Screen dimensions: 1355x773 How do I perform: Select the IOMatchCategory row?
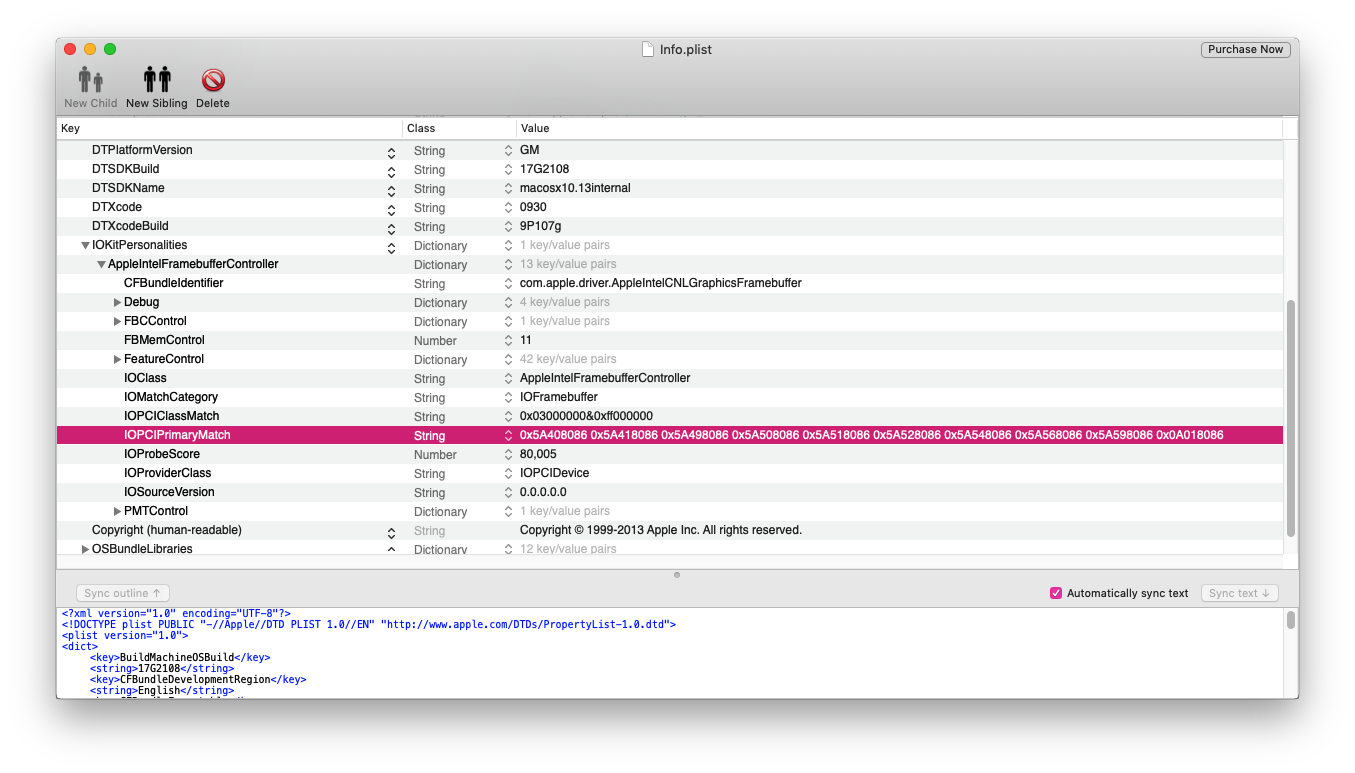click(x=670, y=397)
